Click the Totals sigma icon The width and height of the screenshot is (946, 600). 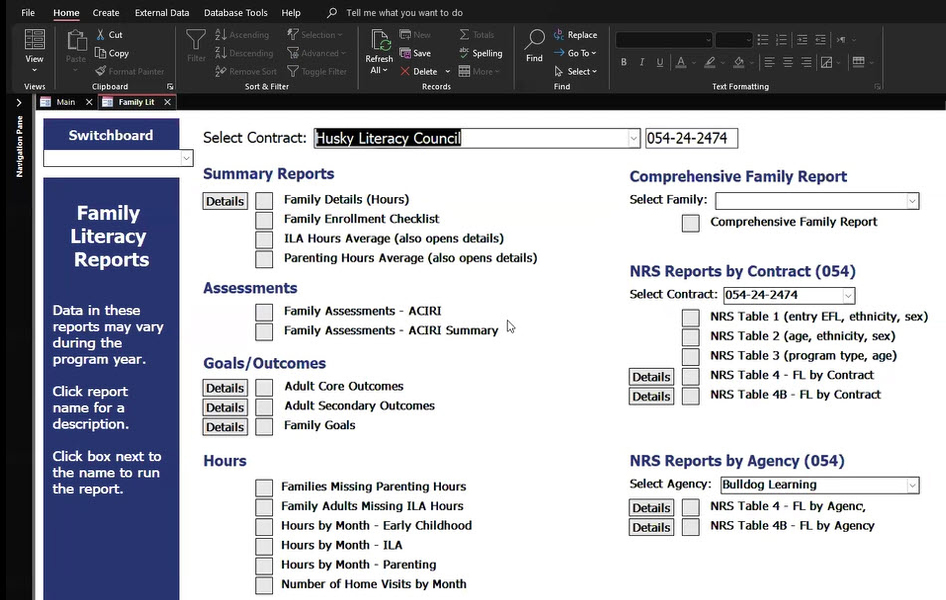pos(464,35)
